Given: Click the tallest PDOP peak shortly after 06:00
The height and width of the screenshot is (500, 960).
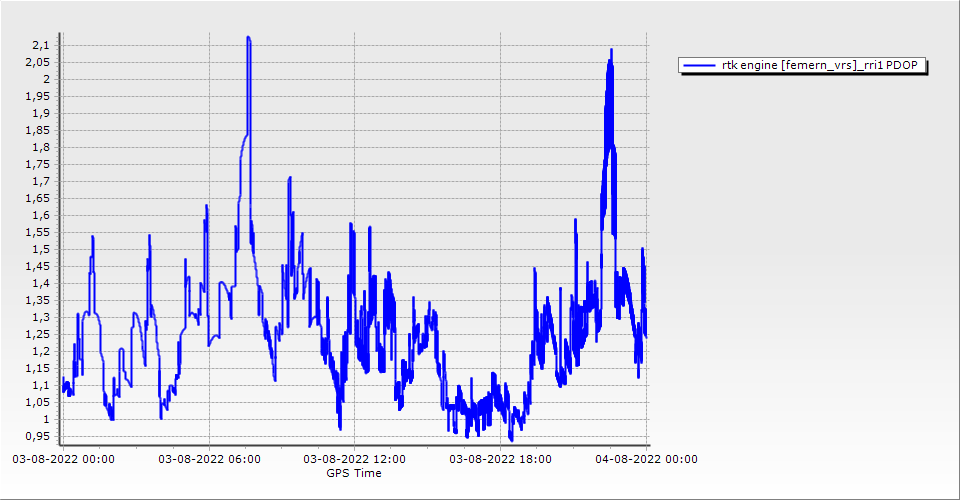Looking at the screenshot, I should pos(249,40).
